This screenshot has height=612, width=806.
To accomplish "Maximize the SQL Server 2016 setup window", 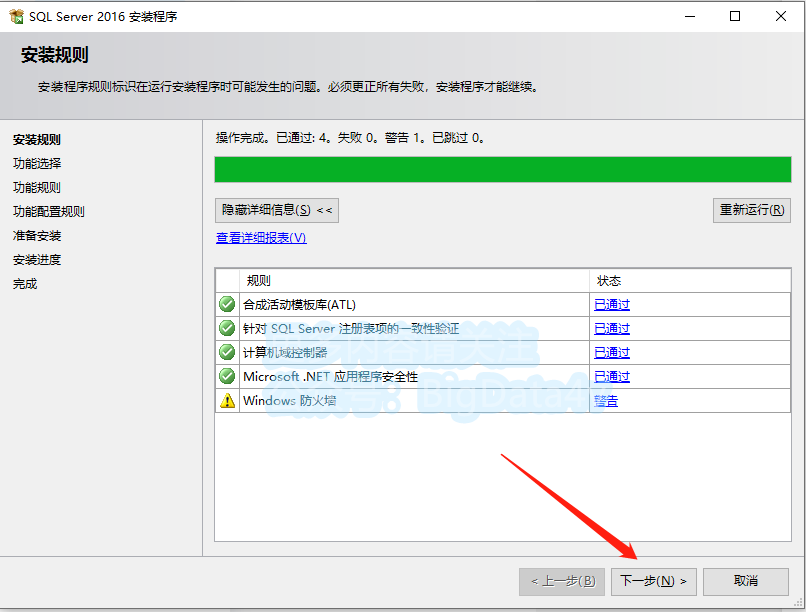I will pyautogui.click(x=735, y=16).
